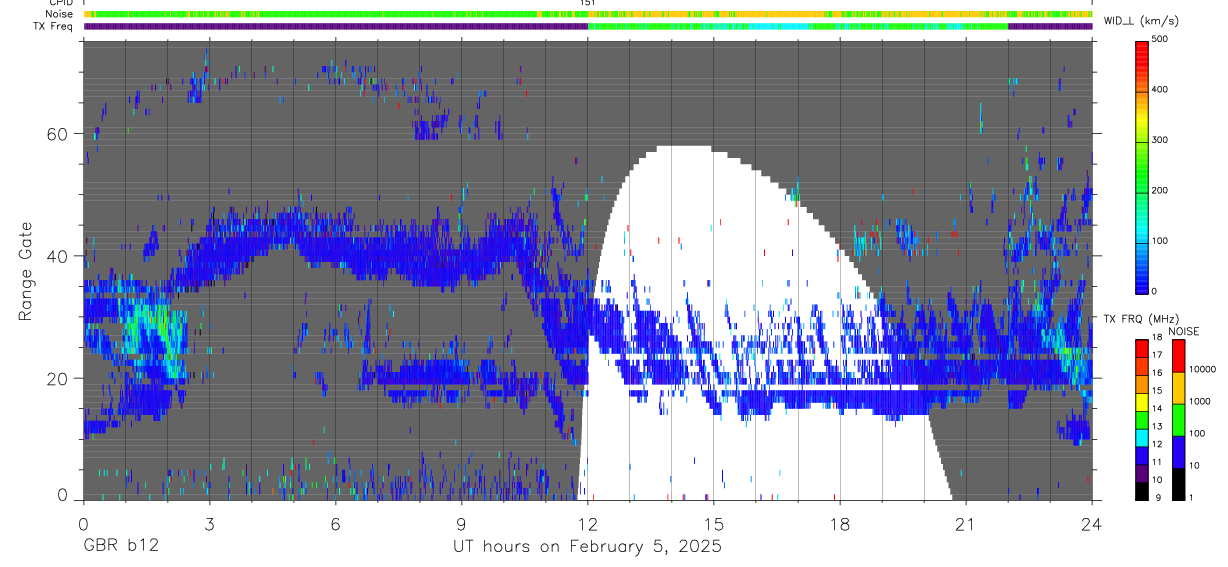The height and width of the screenshot is (567, 1228).
Task: Click the 16 MHz label on TX FRQ scale
Action: pyautogui.click(x=1158, y=375)
